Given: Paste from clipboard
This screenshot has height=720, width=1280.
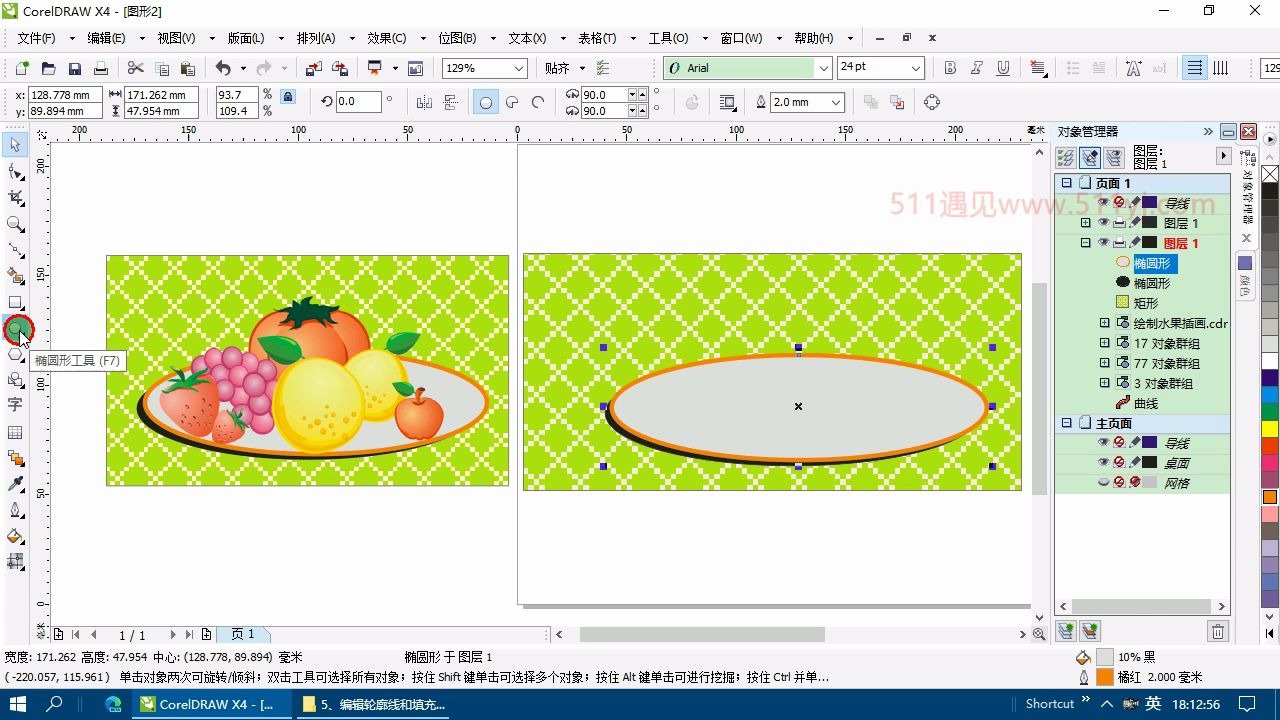Looking at the screenshot, I should 187,68.
